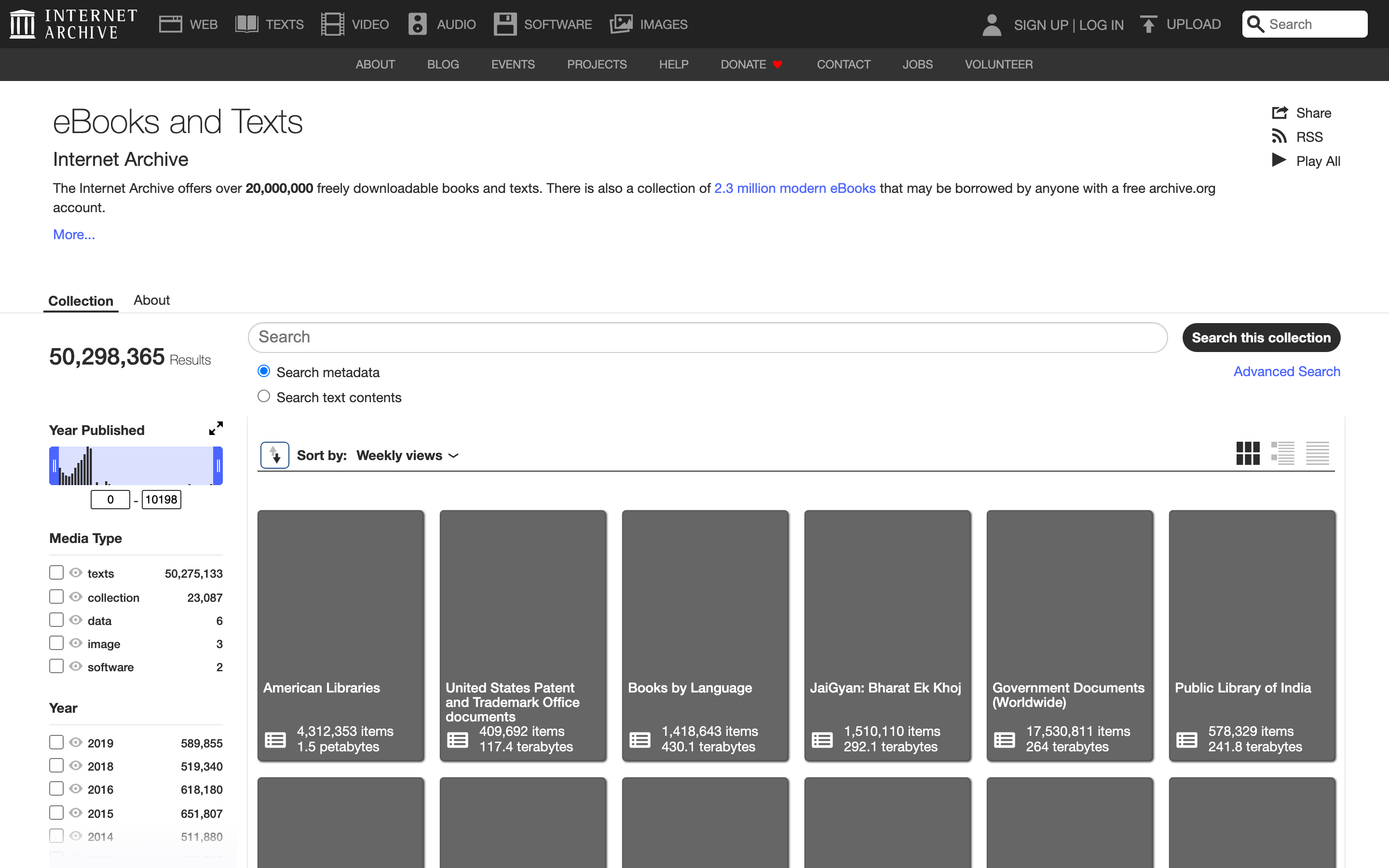Click the left year range slider handle
This screenshot has height=868, width=1389.
tap(54, 465)
